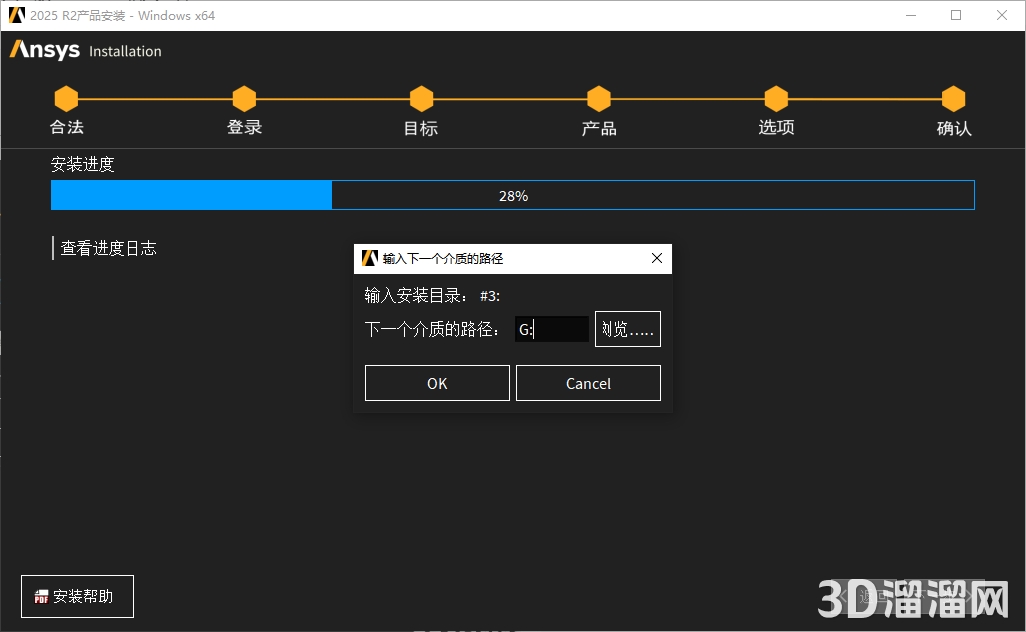The width and height of the screenshot is (1026, 632).
Task: Select the 目标 step label
Action: click(x=421, y=128)
